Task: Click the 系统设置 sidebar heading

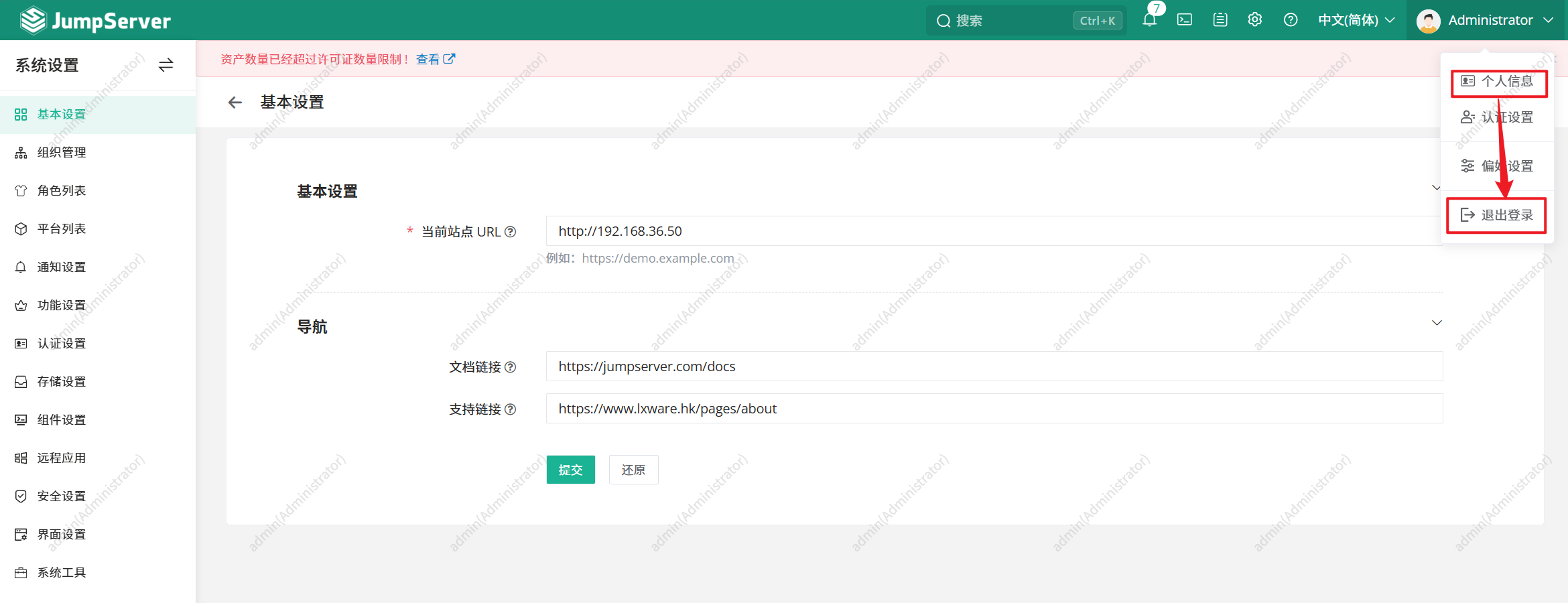Action: click(47, 65)
